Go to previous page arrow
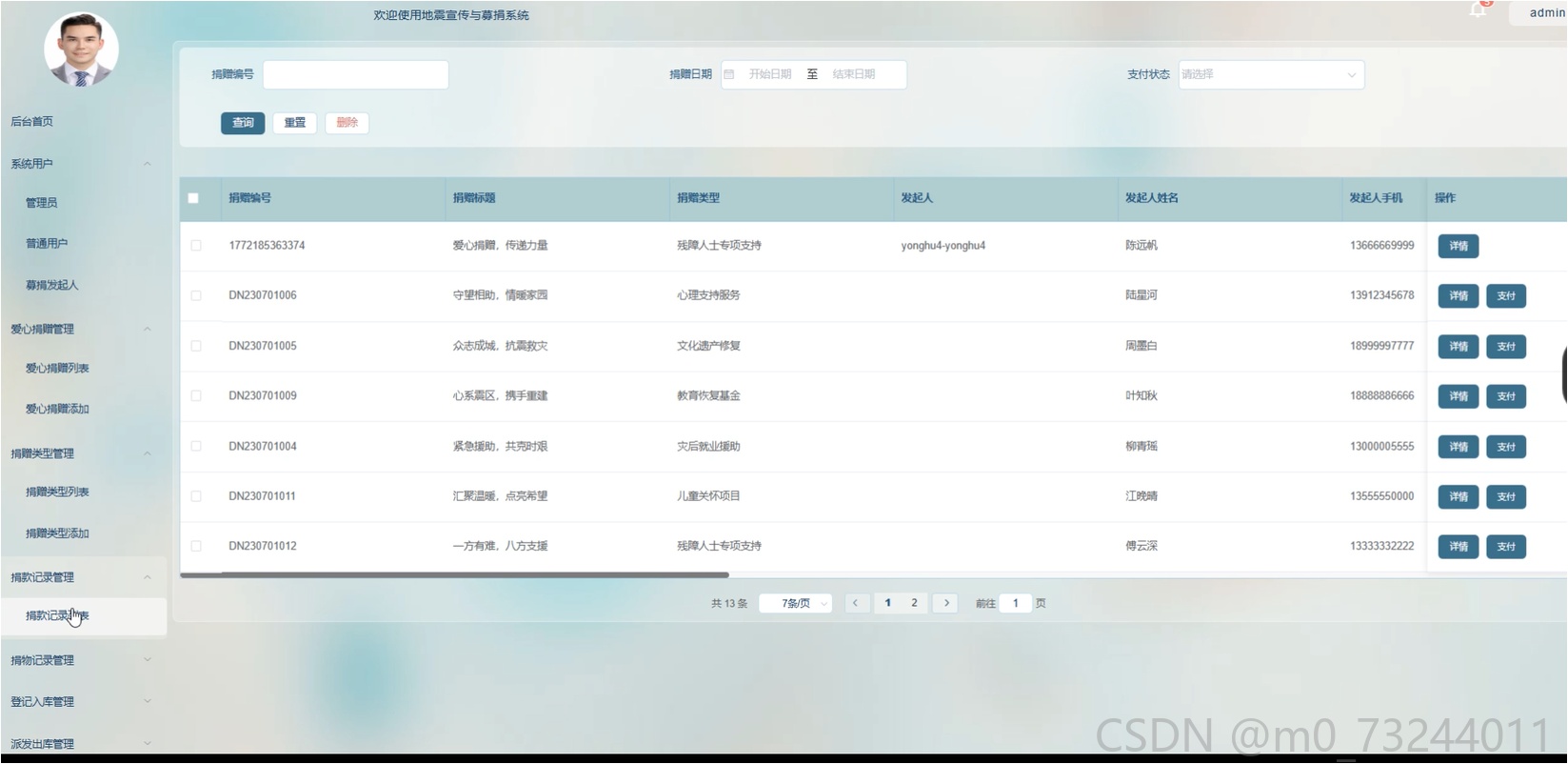1568x764 pixels. click(856, 603)
